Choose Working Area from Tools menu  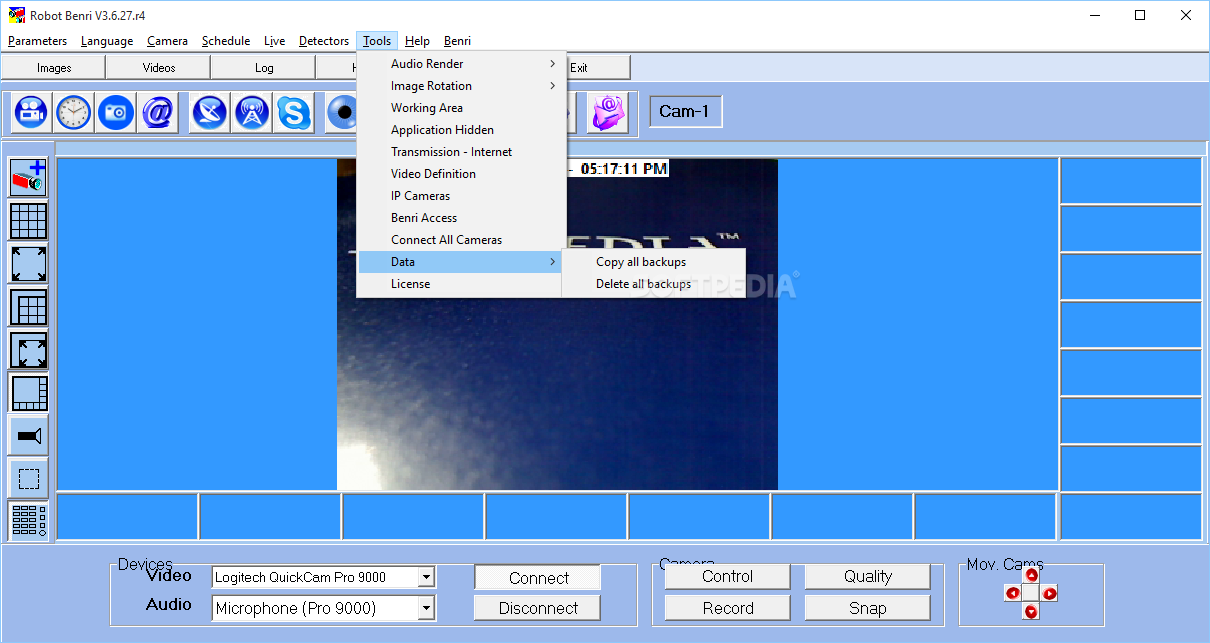(x=461, y=108)
